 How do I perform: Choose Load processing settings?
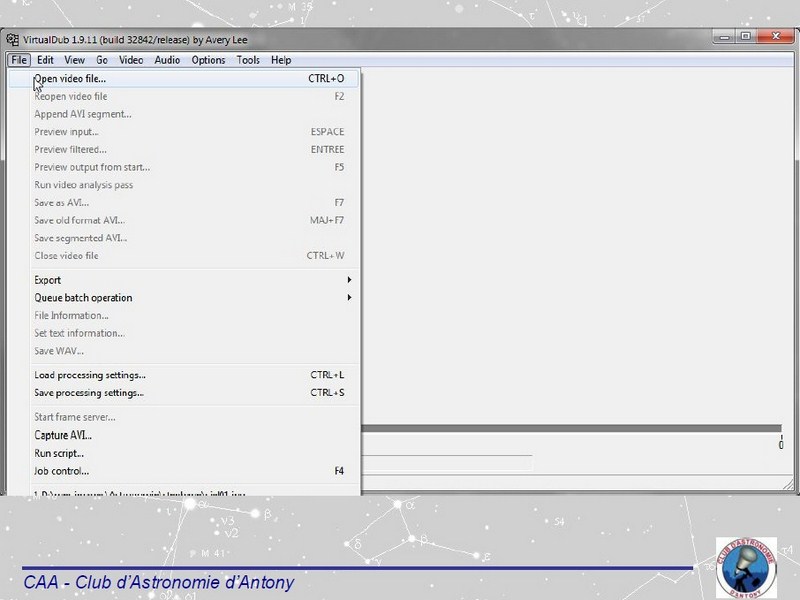pos(90,375)
